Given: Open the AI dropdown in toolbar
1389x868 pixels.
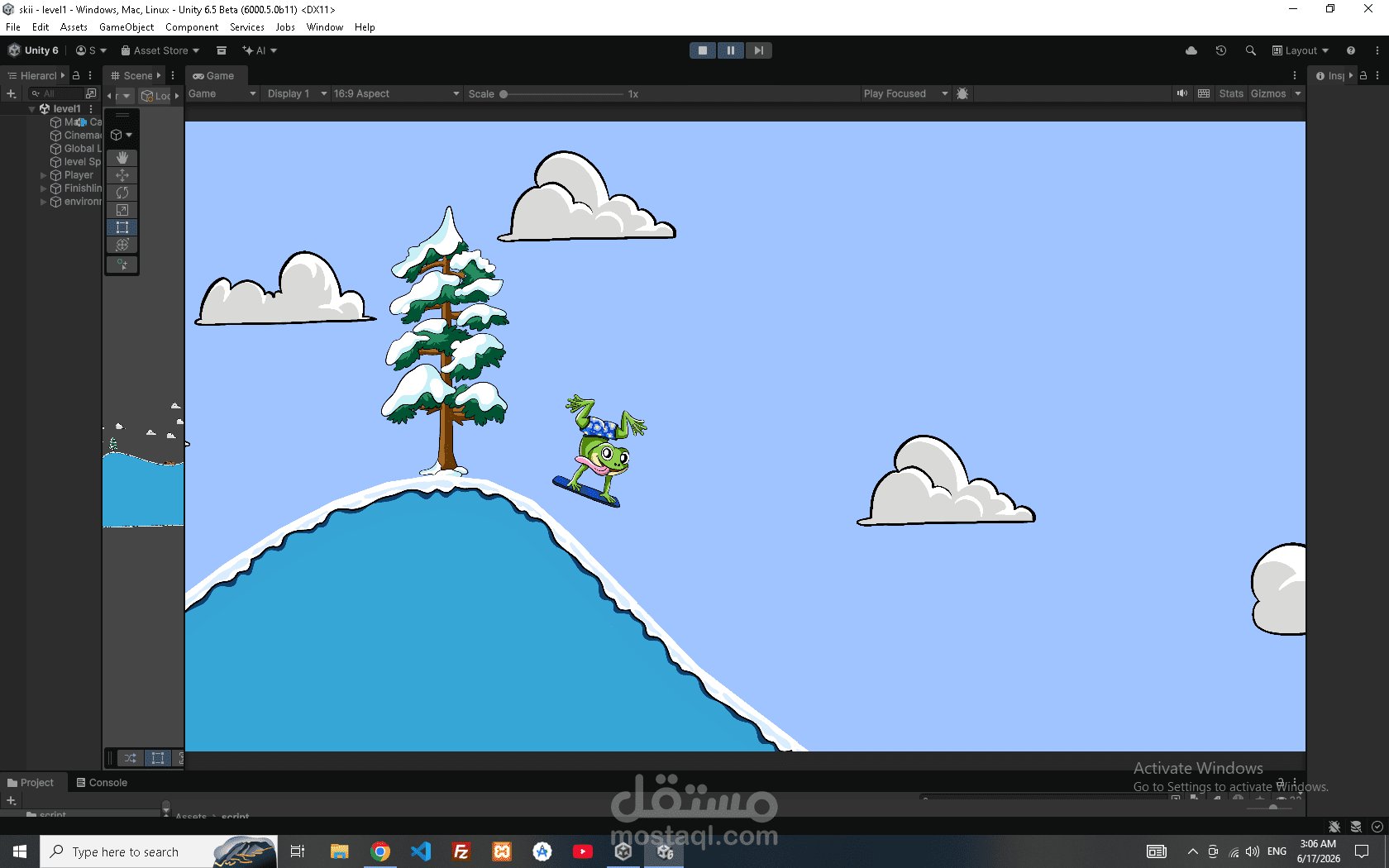Looking at the screenshot, I should tap(260, 50).
